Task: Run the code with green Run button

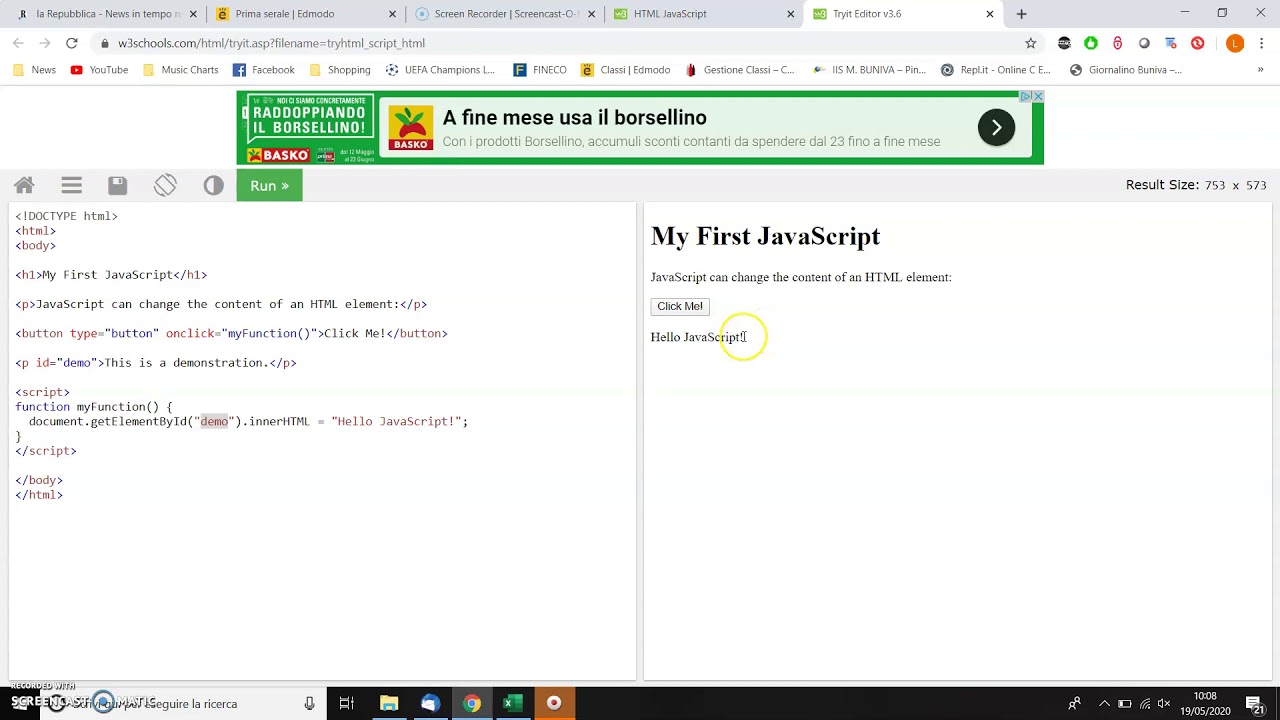Action: pos(269,185)
